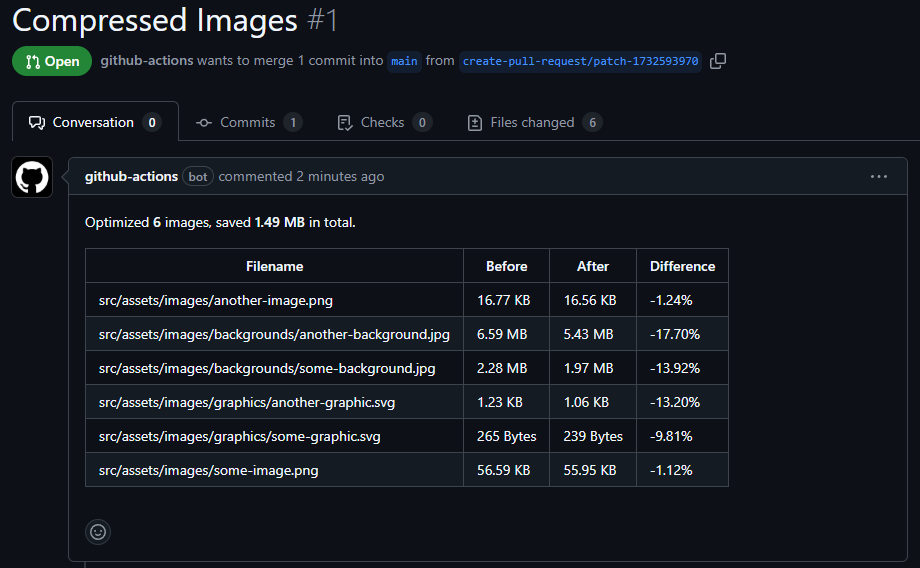
Task: Click the Compressed Images title
Action: tap(155, 21)
